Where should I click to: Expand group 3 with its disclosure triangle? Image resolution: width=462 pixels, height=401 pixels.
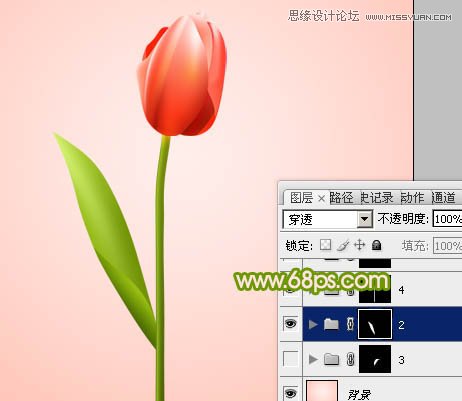[313, 359]
